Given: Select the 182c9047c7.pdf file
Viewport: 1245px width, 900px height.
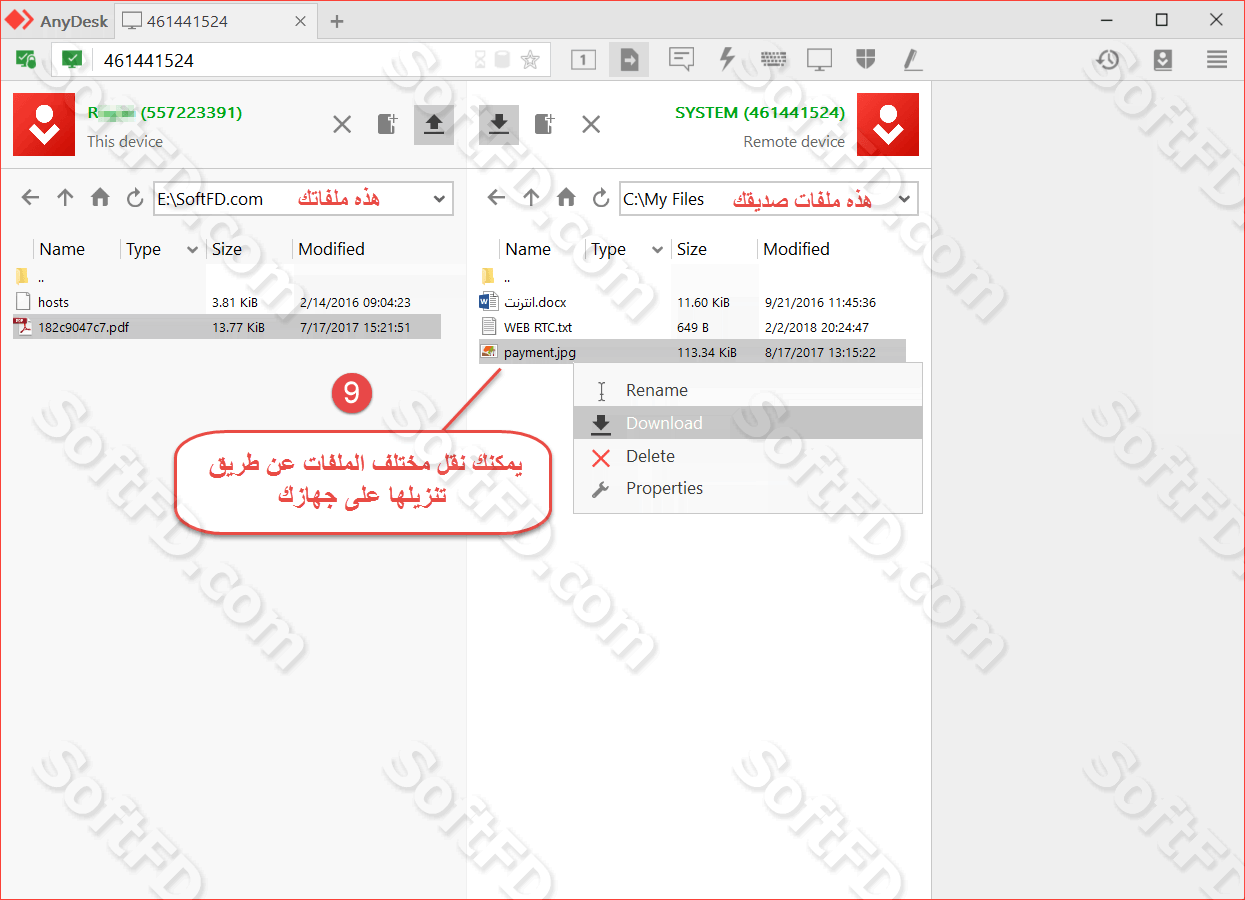Looking at the screenshot, I should (x=227, y=327).
